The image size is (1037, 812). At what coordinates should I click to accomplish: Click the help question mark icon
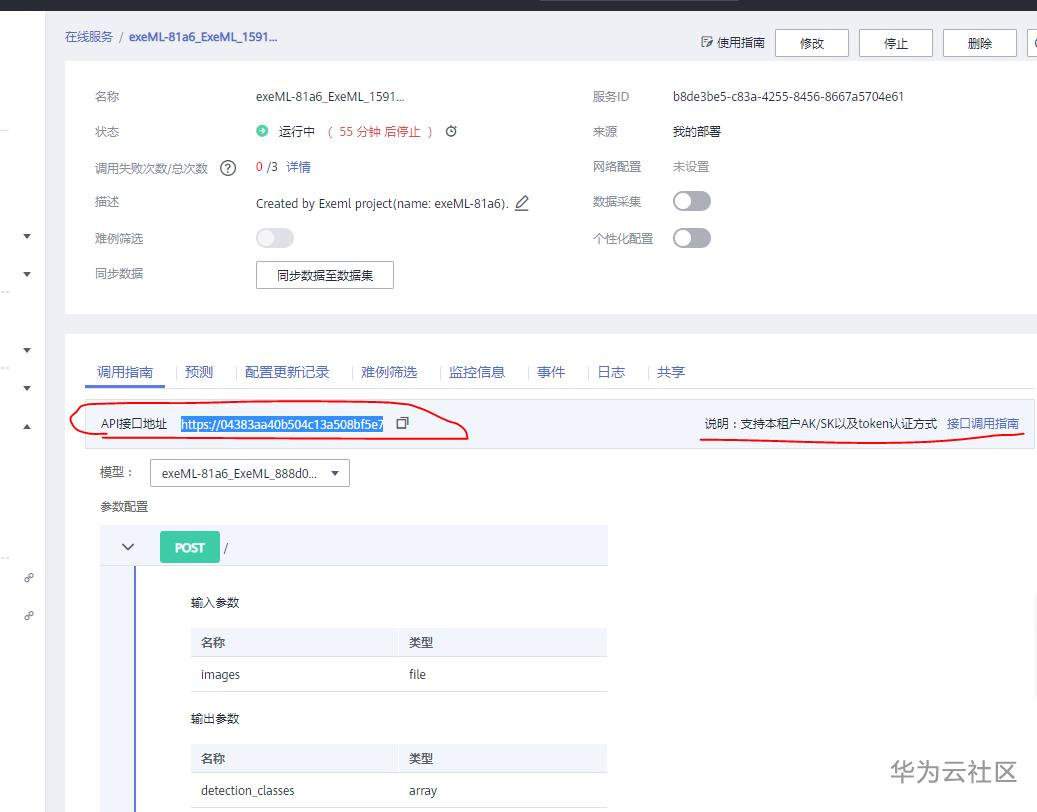click(x=228, y=168)
